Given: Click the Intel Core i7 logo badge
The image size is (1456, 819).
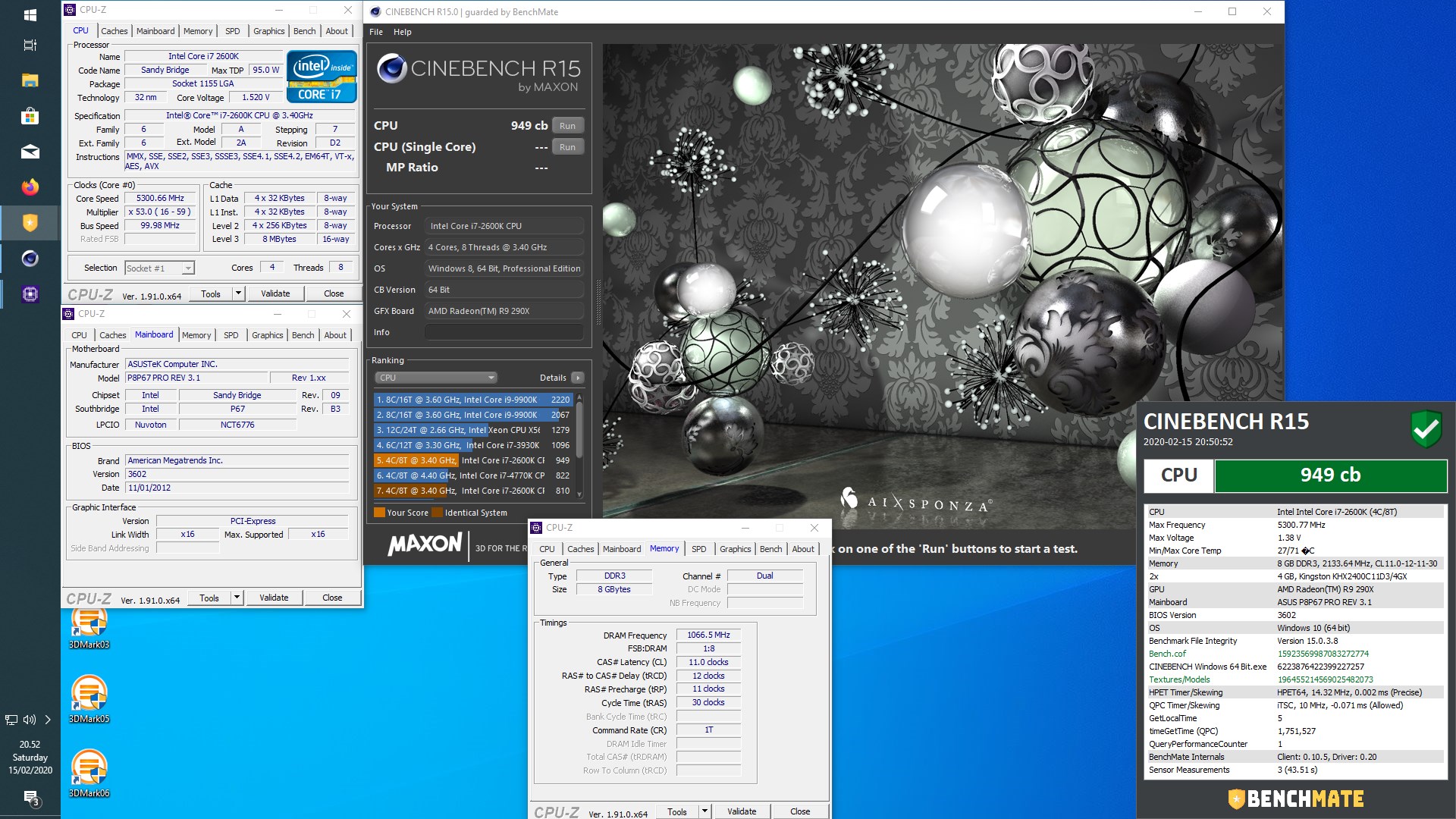Looking at the screenshot, I should 322,76.
